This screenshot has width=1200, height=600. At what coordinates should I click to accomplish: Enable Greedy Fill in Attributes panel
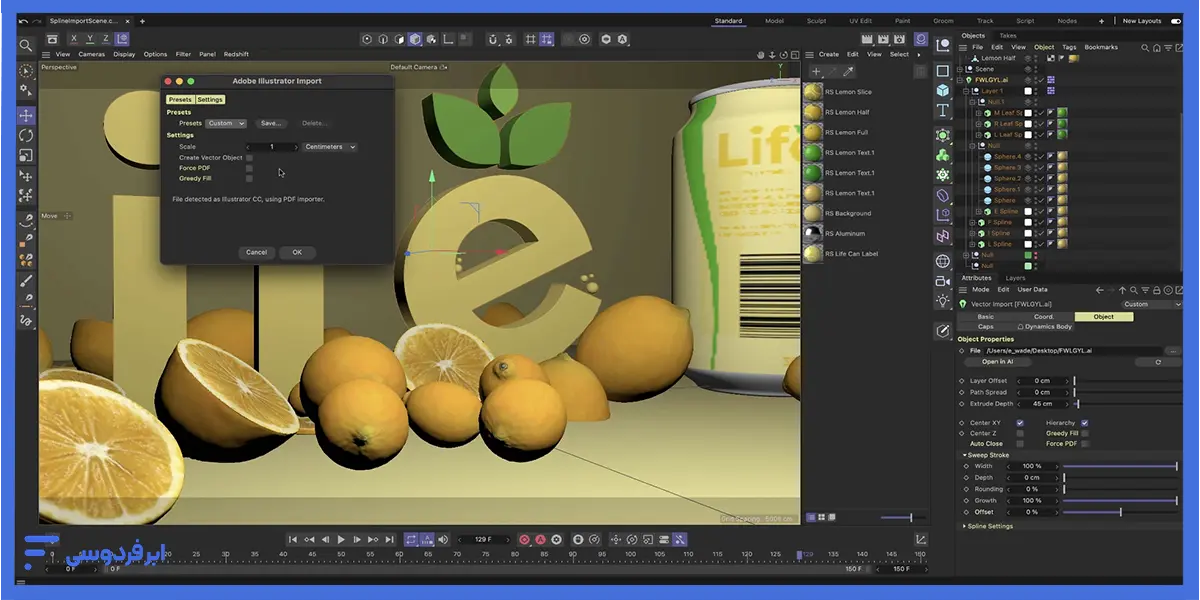pos(1084,433)
